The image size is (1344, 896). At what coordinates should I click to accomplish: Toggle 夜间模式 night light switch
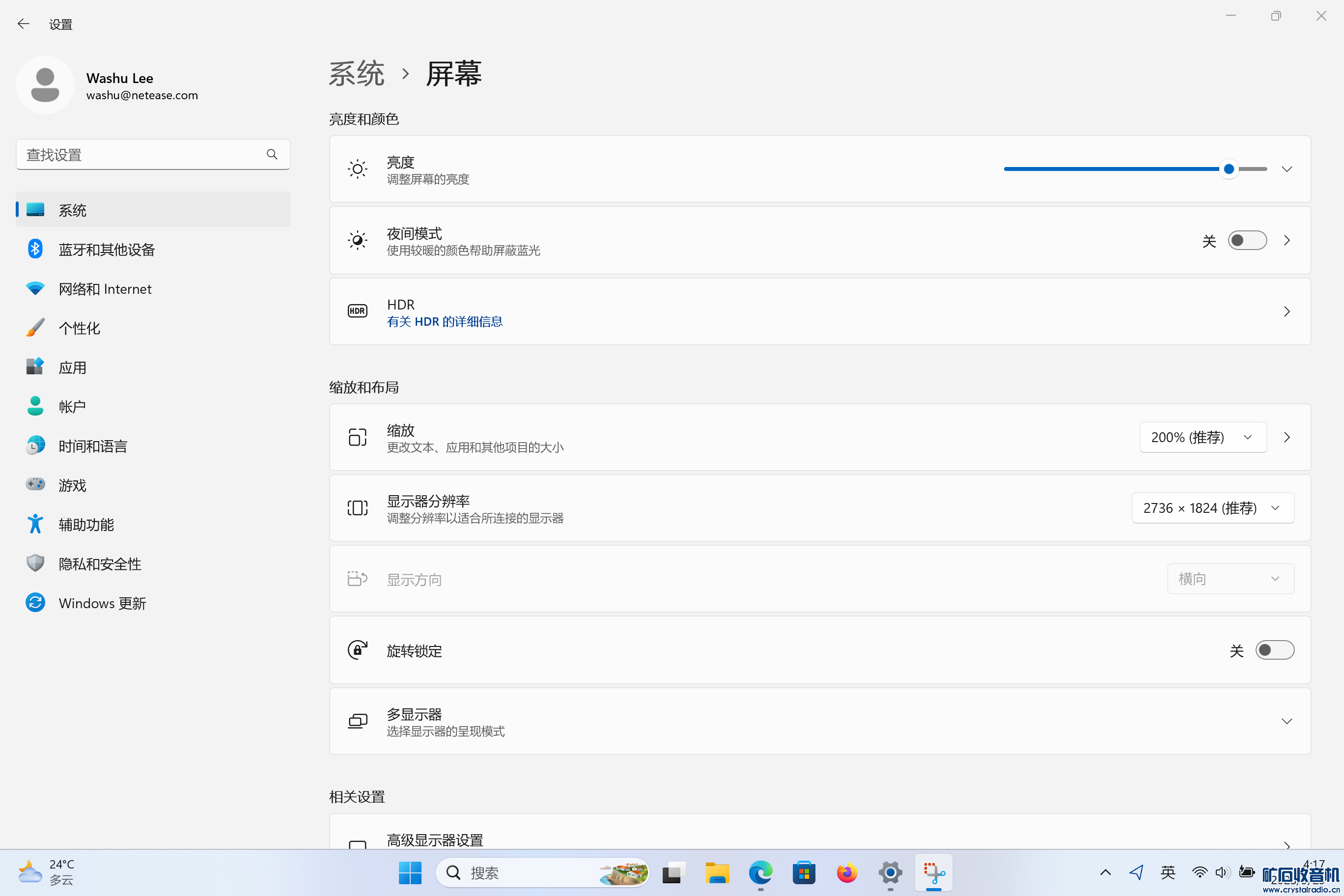pos(1247,241)
